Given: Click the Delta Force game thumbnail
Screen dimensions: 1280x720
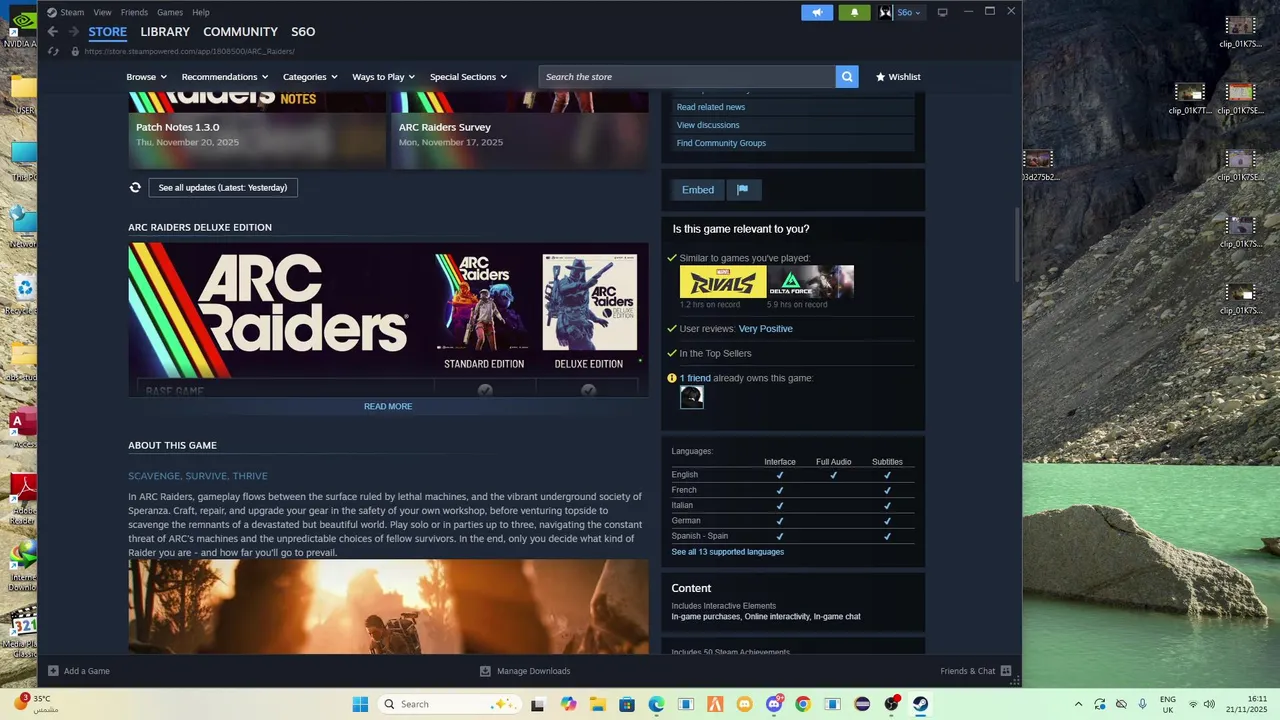Looking at the screenshot, I should click(x=811, y=282).
